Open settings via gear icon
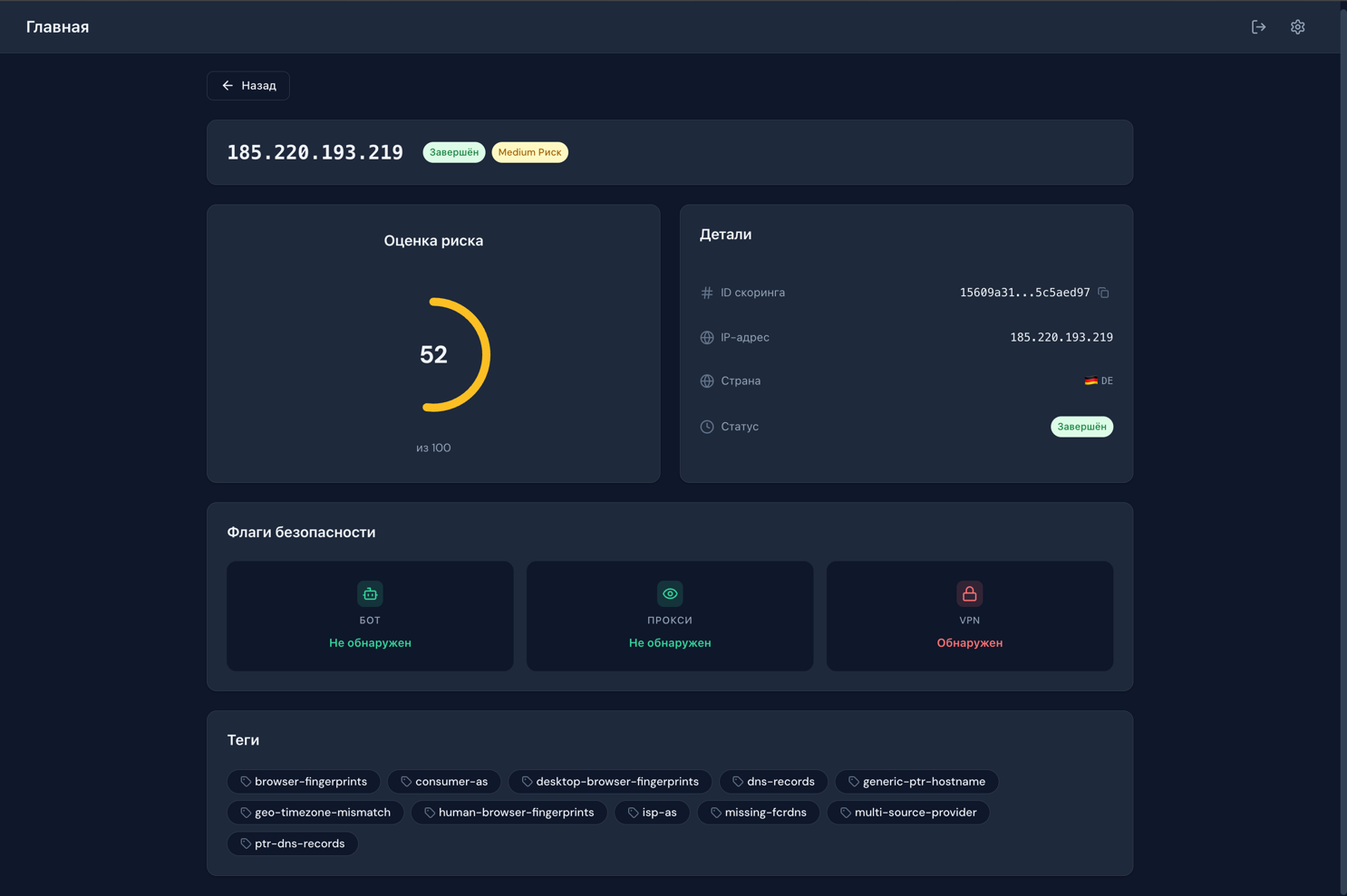Viewport: 1347px width, 896px height. [x=1297, y=27]
